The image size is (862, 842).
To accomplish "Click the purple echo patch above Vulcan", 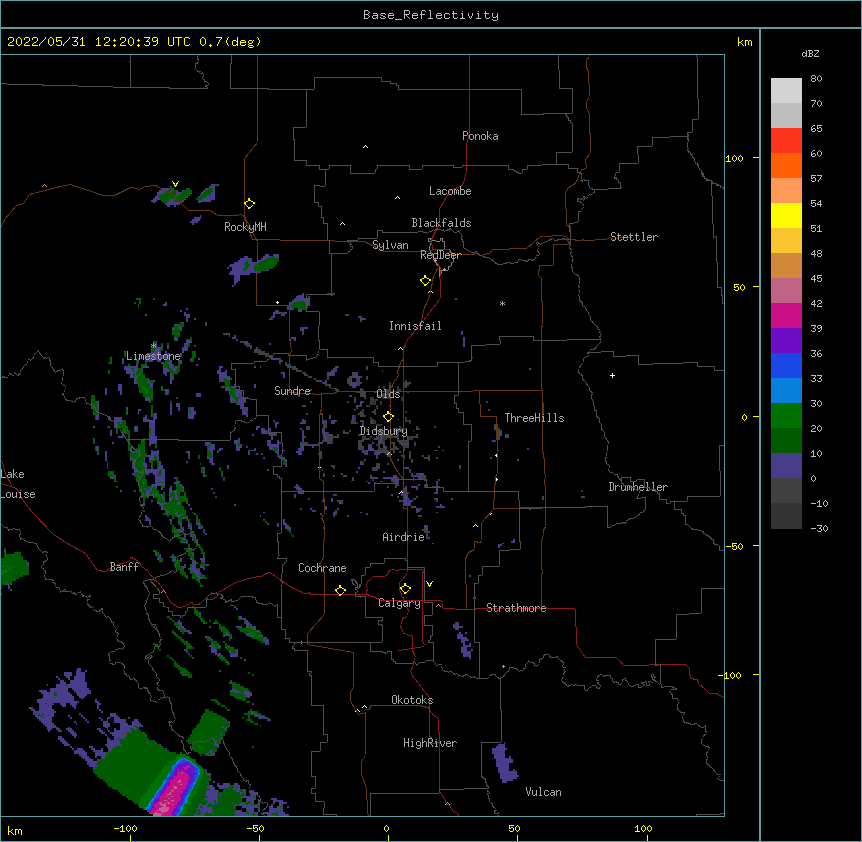I will click(504, 763).
